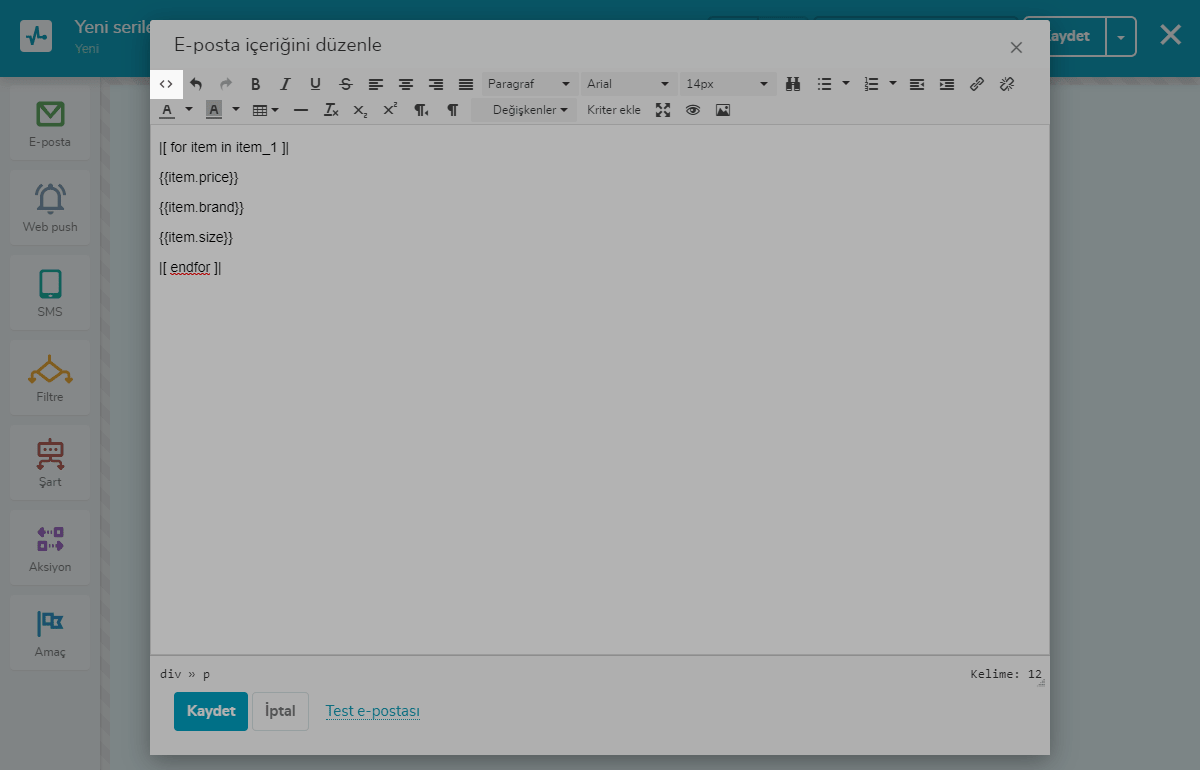Show invisible paragraph characters
This screenshot has width=1200, height=770.
coord(452,110)
